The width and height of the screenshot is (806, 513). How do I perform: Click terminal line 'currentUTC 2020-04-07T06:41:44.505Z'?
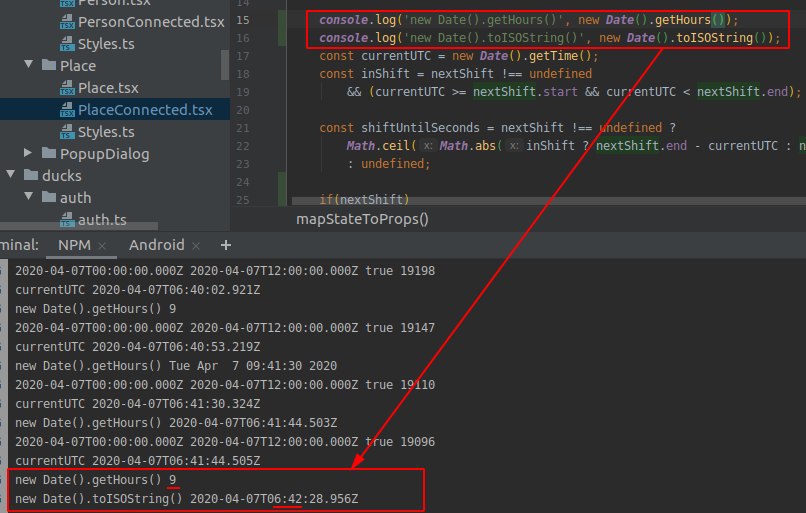pyautogui.click(x=137, y=461)
